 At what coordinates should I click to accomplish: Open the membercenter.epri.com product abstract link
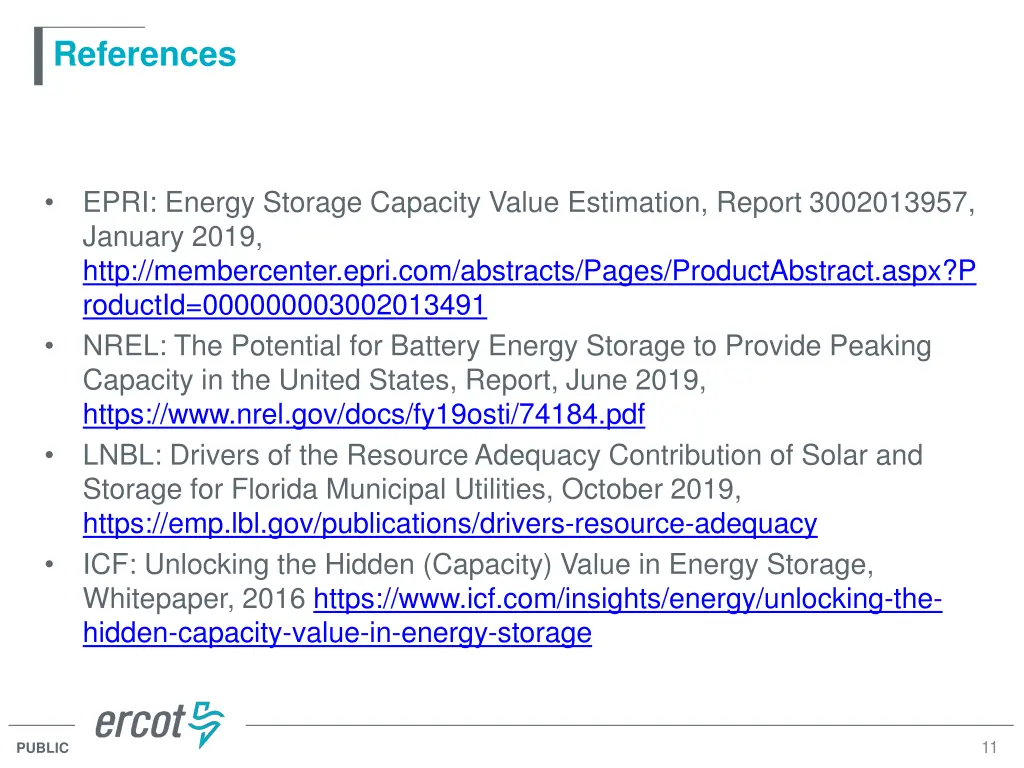pos(529,271)
